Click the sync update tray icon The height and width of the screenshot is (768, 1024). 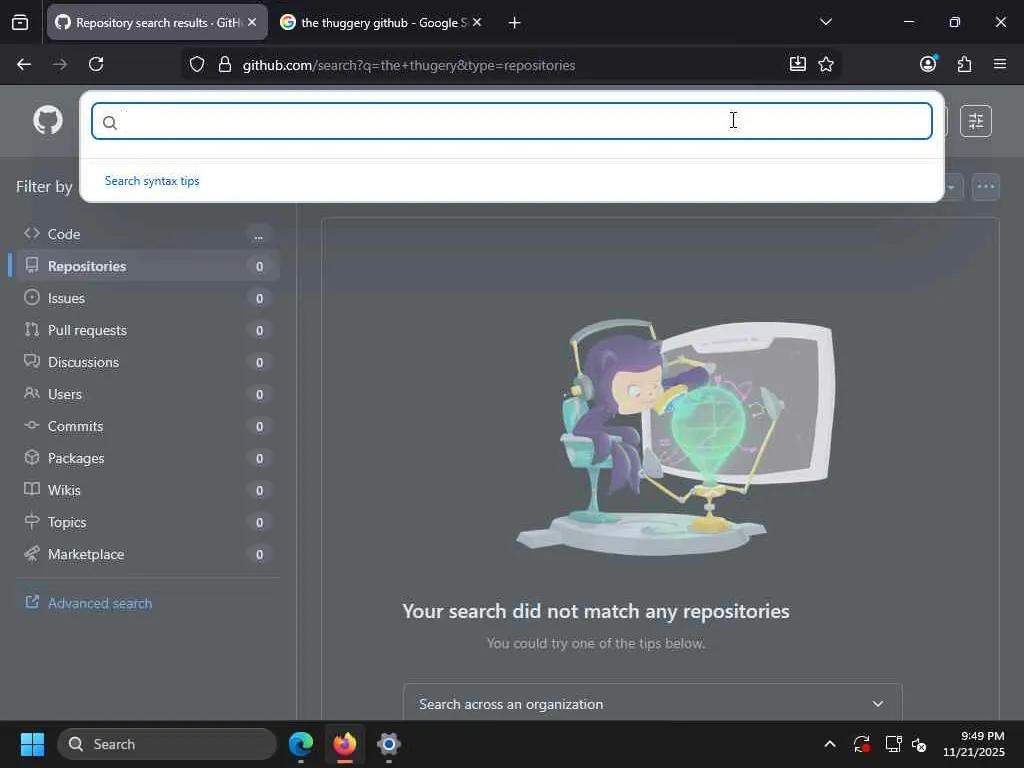pyautogui.click(x=861, y=744)
